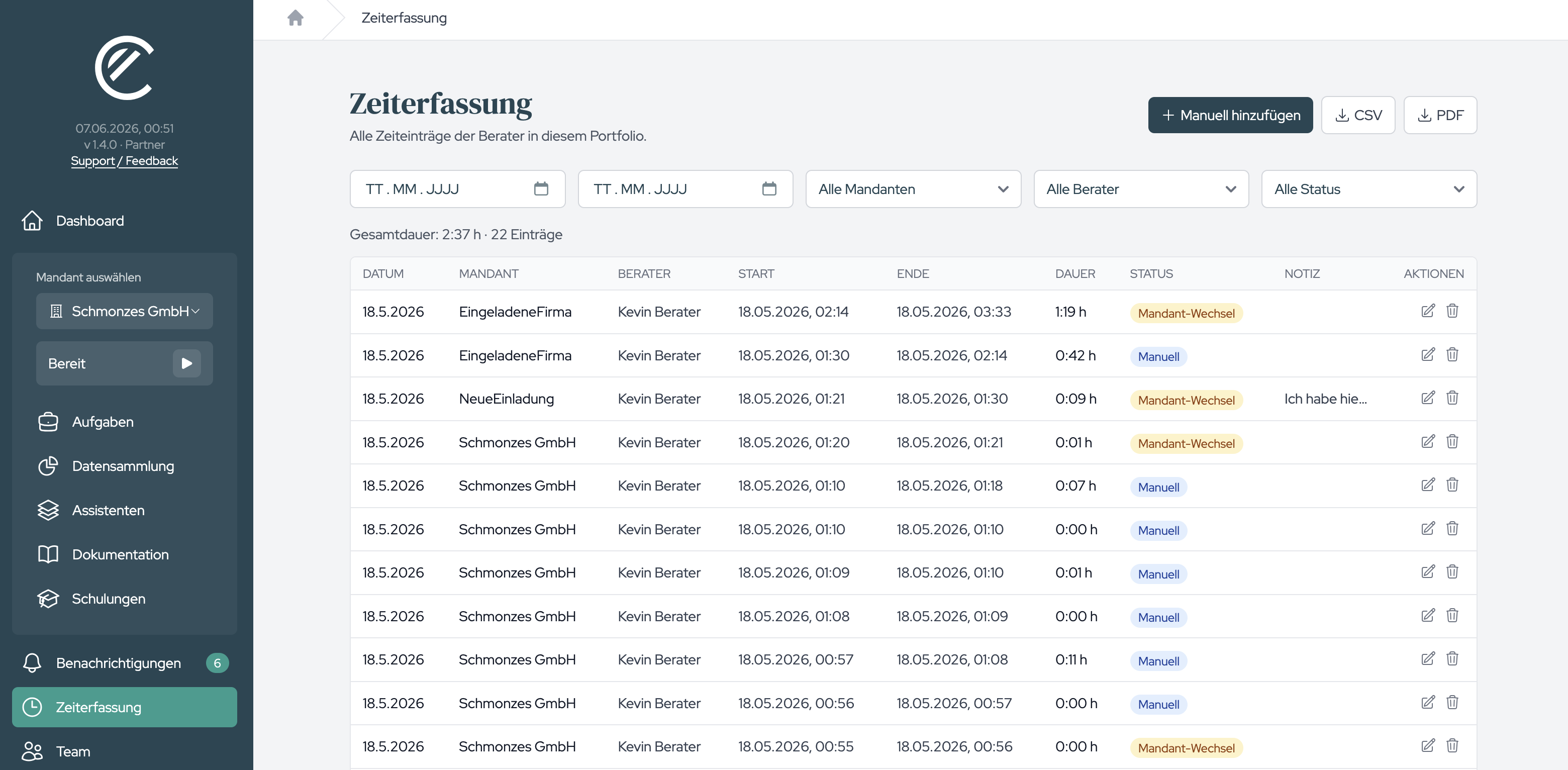Delete the 02:14 EingeladeneFirma entry
This screenshot has width=1568, height=770.
click(1452, 311)
